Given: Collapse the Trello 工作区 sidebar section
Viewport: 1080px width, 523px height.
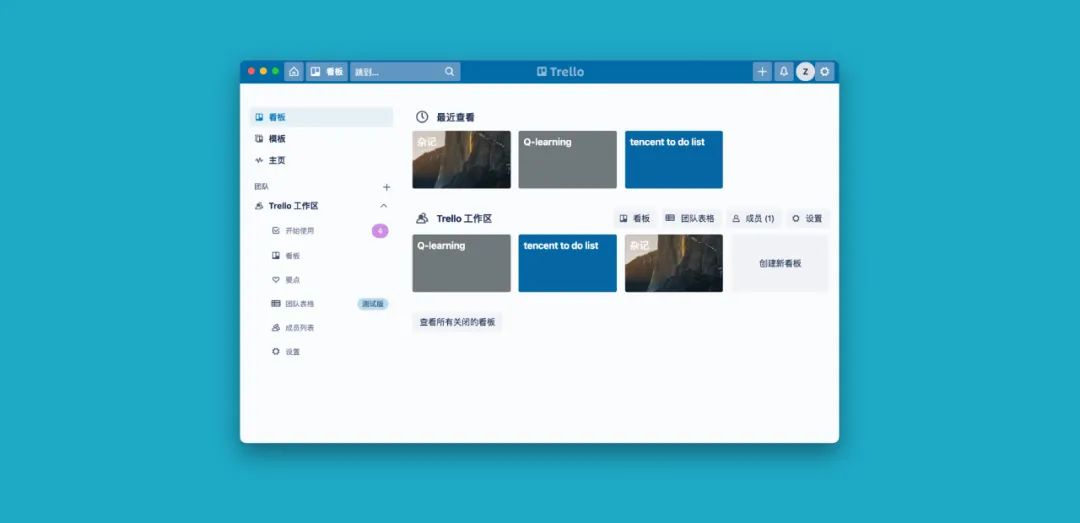Looking at the screenshot, I should click(x=384, y=206).
